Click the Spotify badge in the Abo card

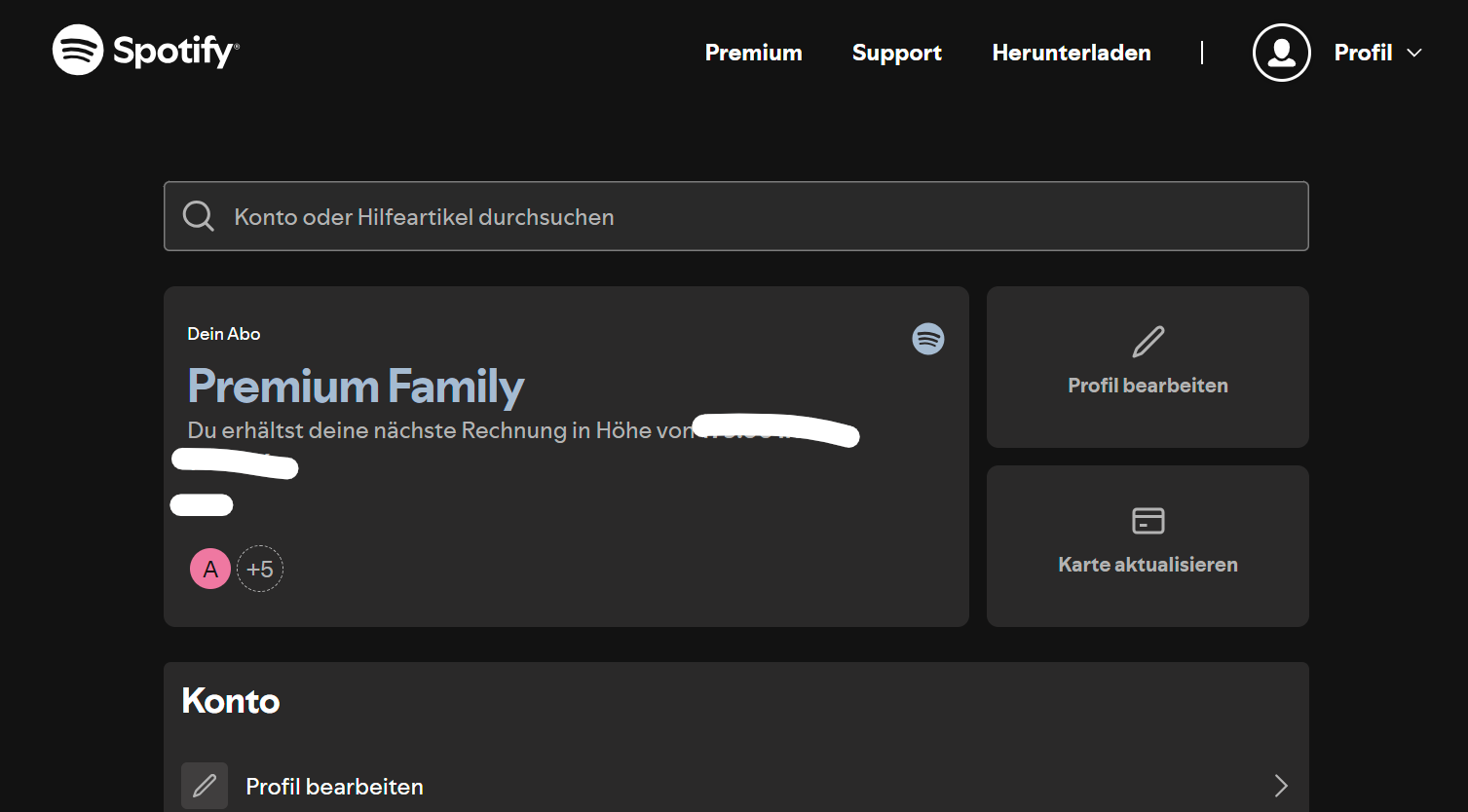pyautogui.click(x=927, y=339)
